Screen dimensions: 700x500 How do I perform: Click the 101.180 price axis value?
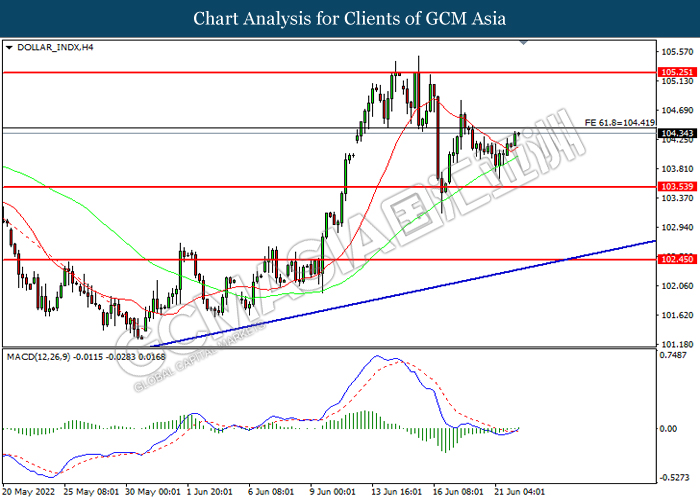pyautogui.click(x=677, y=345)
